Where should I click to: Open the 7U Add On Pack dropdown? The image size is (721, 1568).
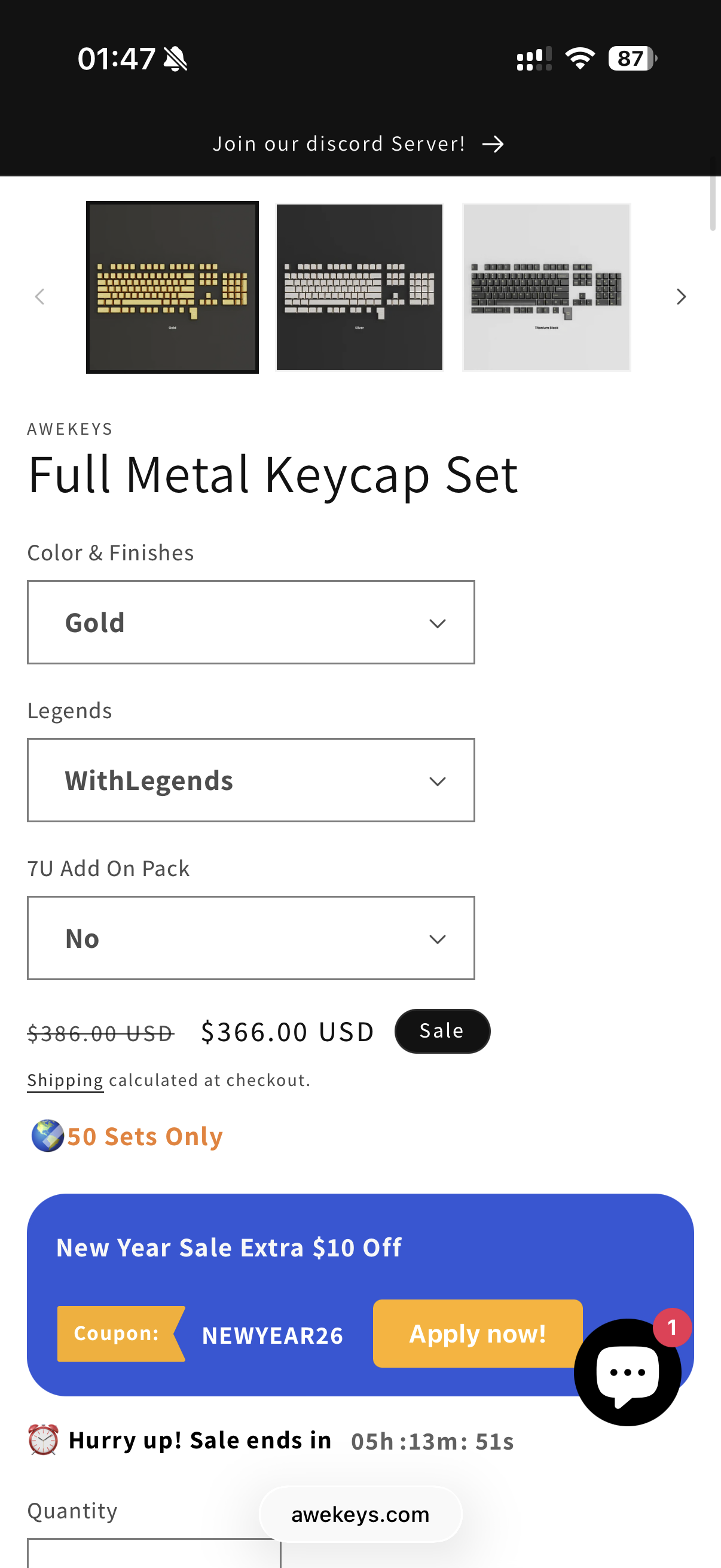pyautogui.click(x=250, y=938)
